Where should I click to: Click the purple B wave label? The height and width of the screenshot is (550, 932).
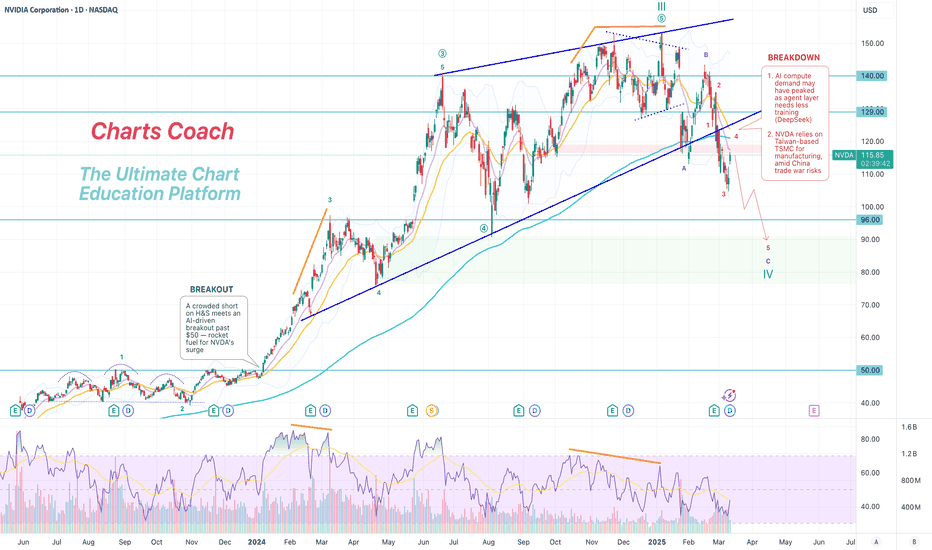pyautogui.click(x=706, y=55)
